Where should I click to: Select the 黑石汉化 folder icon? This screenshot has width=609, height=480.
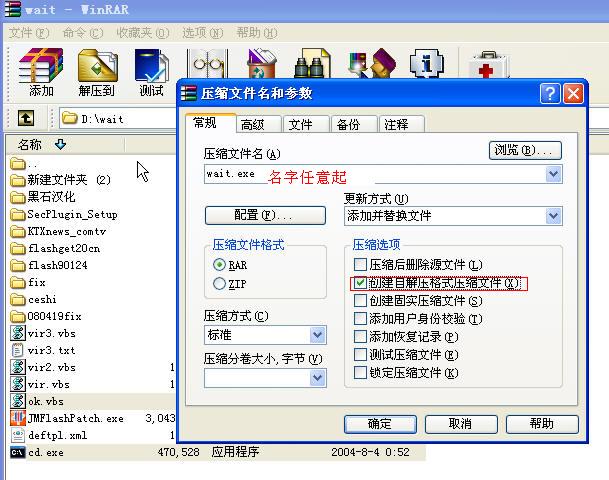pos(17,197)
